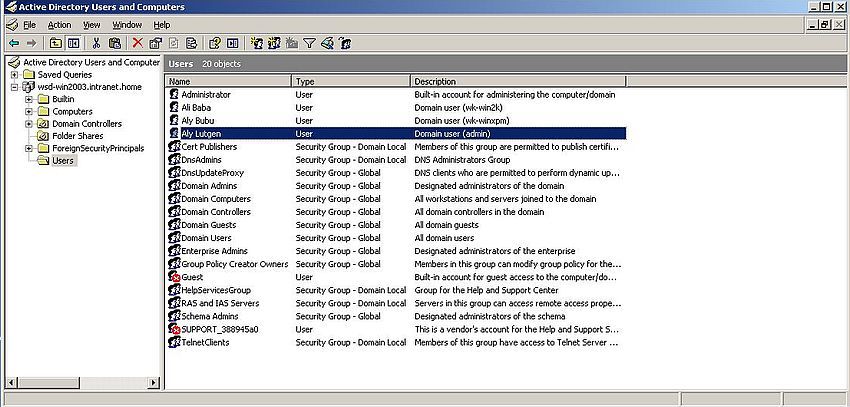Screen dimensions: 850x407
Task: Collapse the wsd-win2003.intranet.home domain node
Action: (x=14, y=87)
